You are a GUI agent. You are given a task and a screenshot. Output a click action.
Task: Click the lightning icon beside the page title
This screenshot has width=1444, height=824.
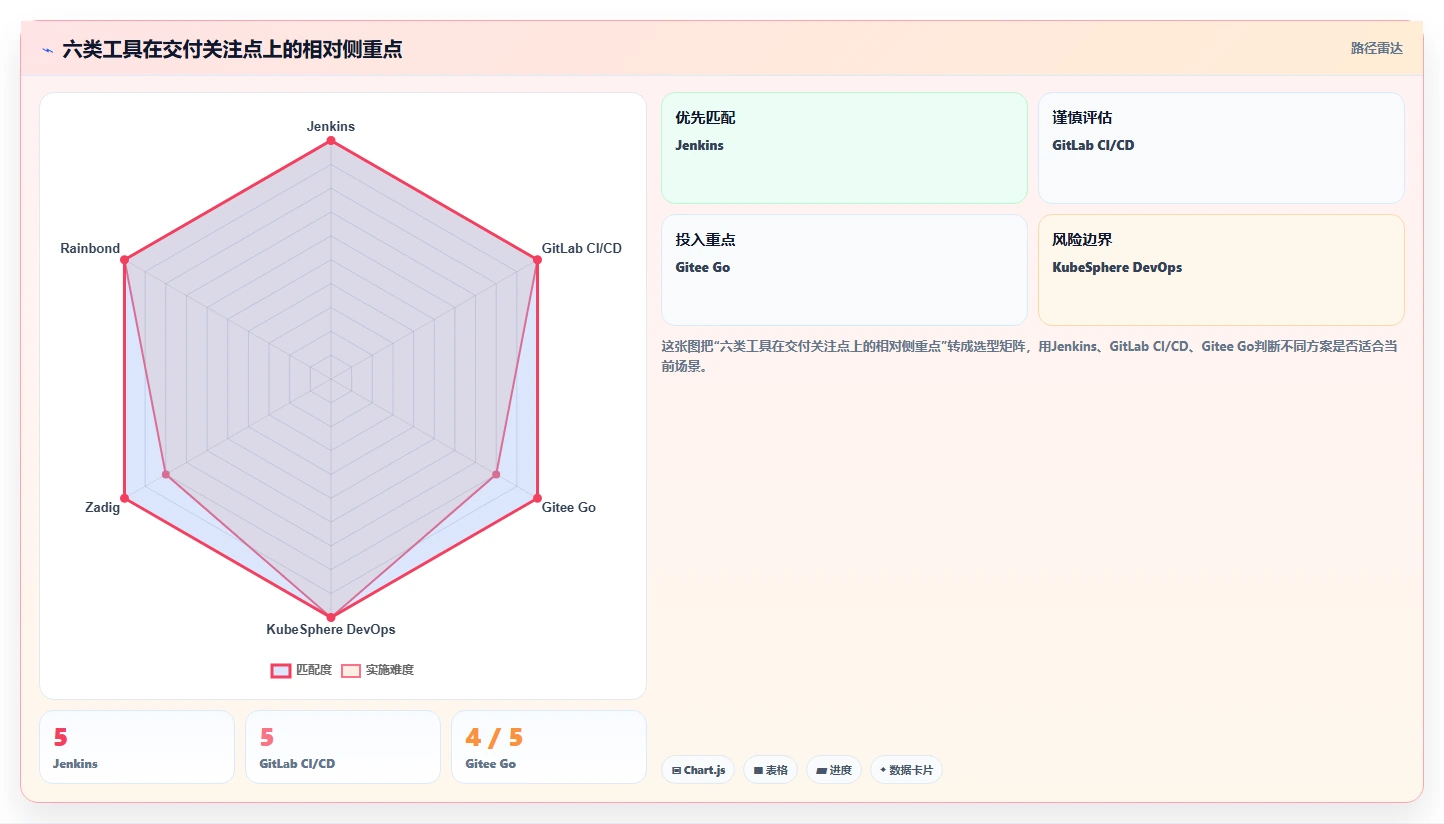[47, 50]
